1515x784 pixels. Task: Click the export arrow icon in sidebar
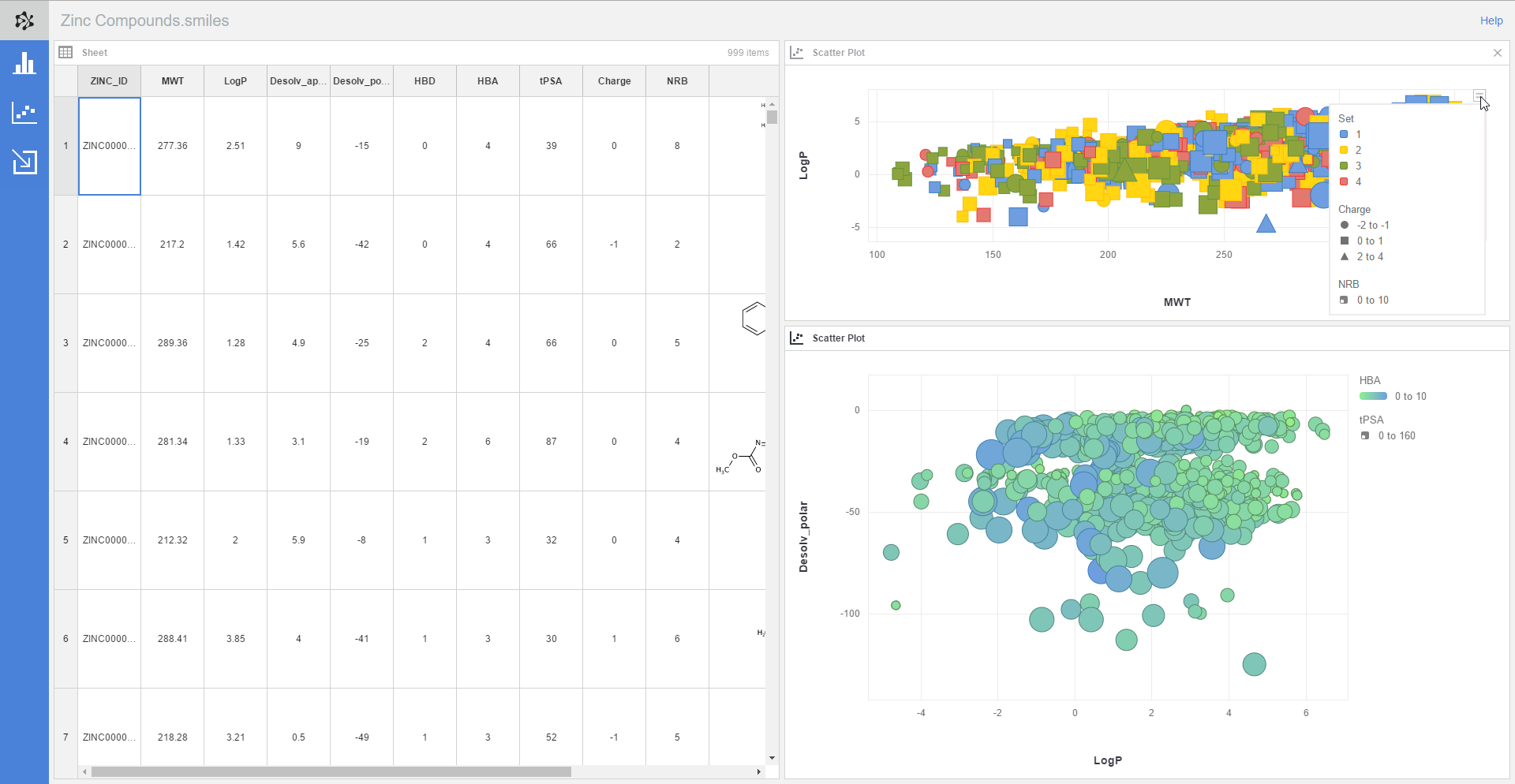click(24, 162)
